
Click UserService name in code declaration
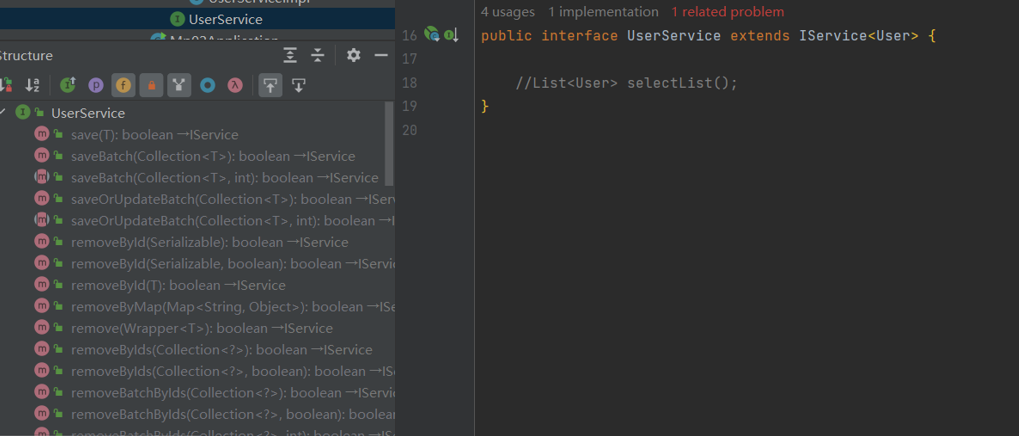(x=674, y=36)
